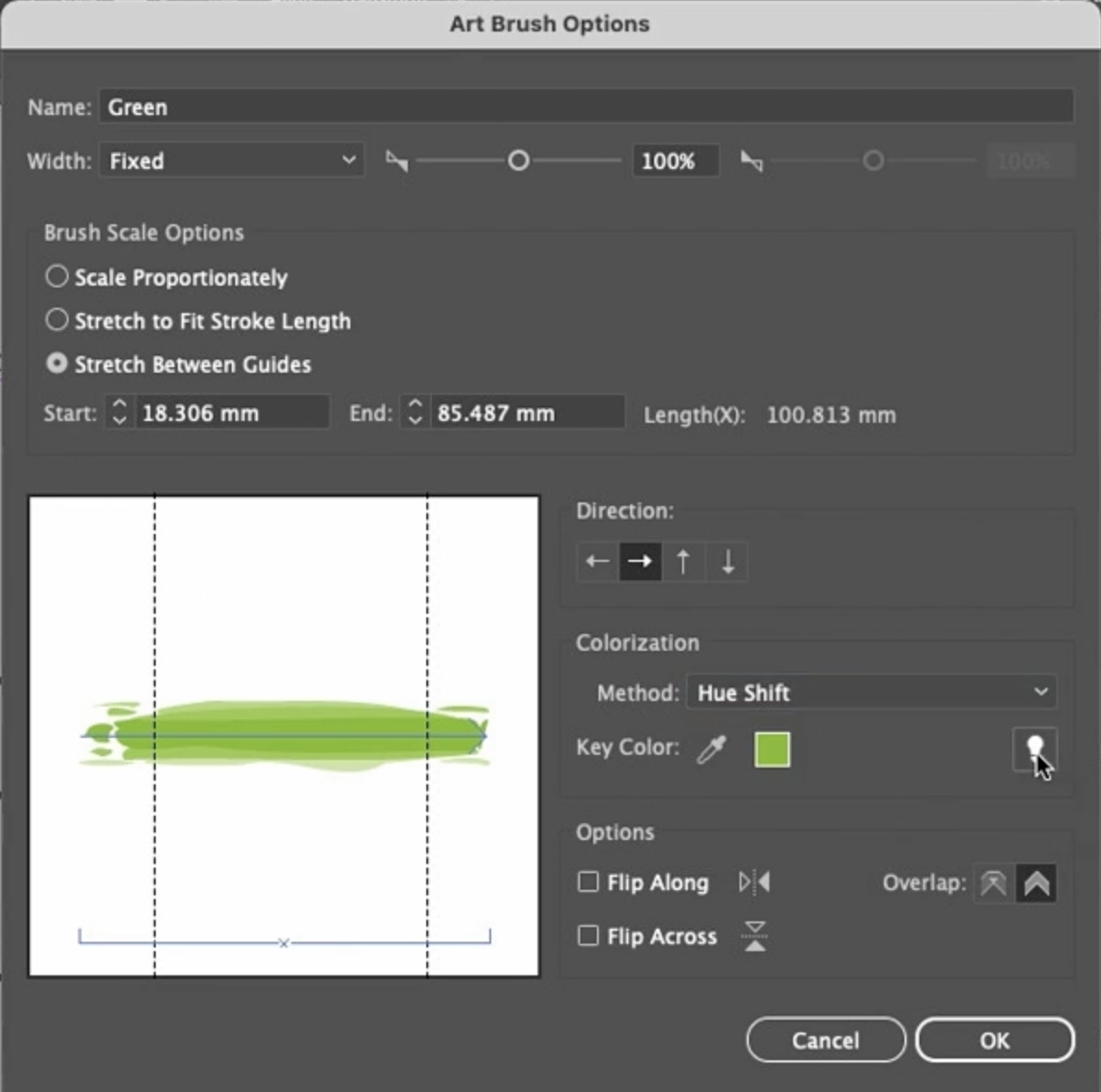Screen dimensions: 1101x1092
Task: Select the left arrow stroke direction
Action: (598, 562)
